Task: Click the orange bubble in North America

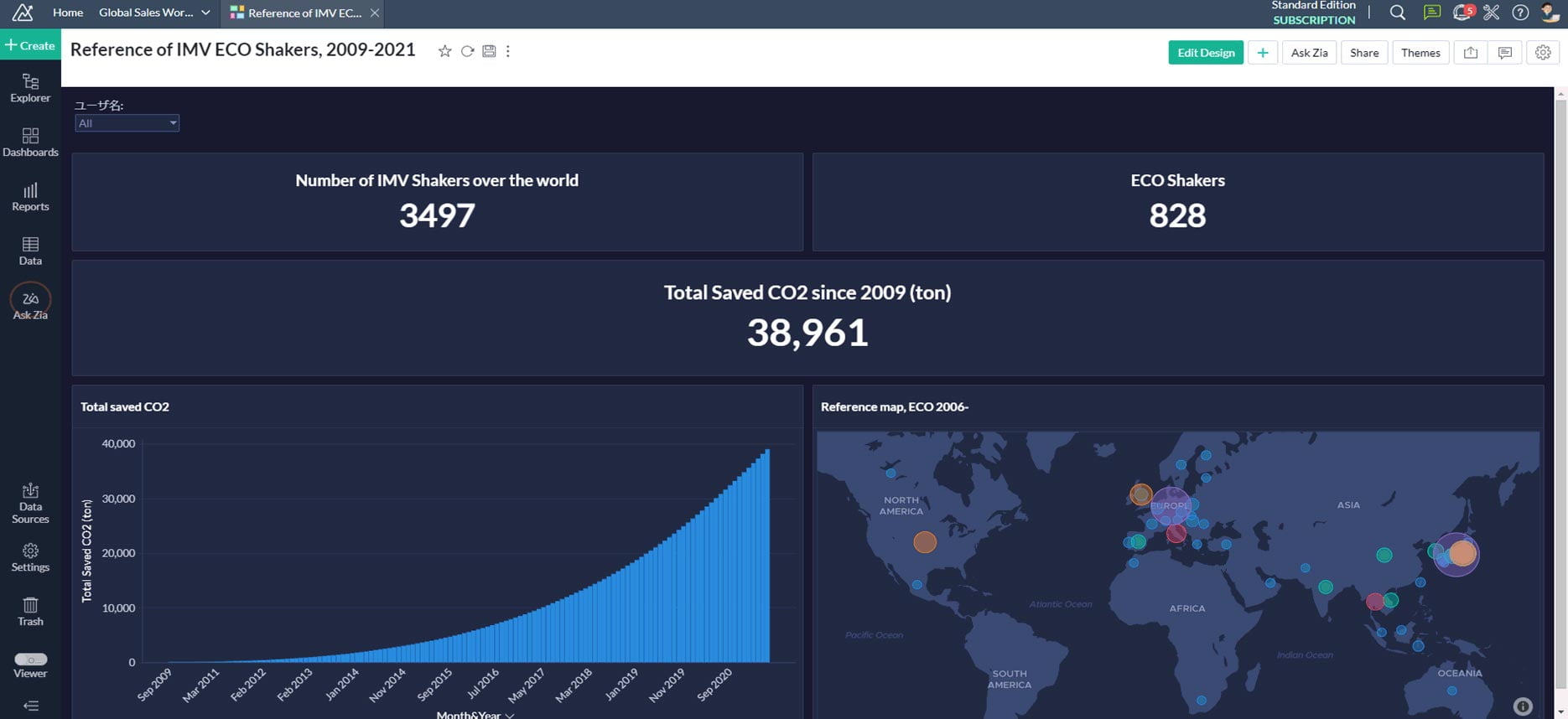Action: point(925,542)
